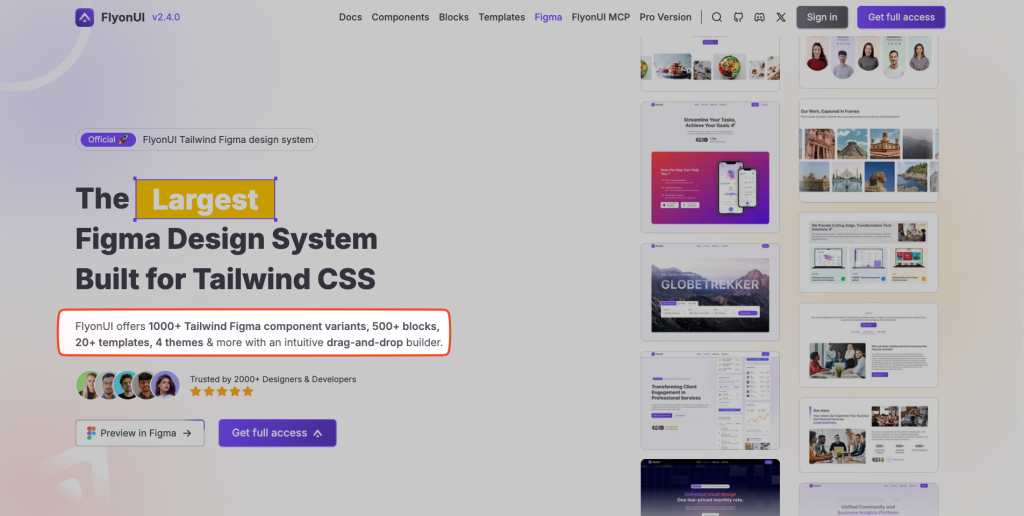Open FlyonUI MCP navigation item
This screenshot has height=516, width=1024.
click(601, 18)
